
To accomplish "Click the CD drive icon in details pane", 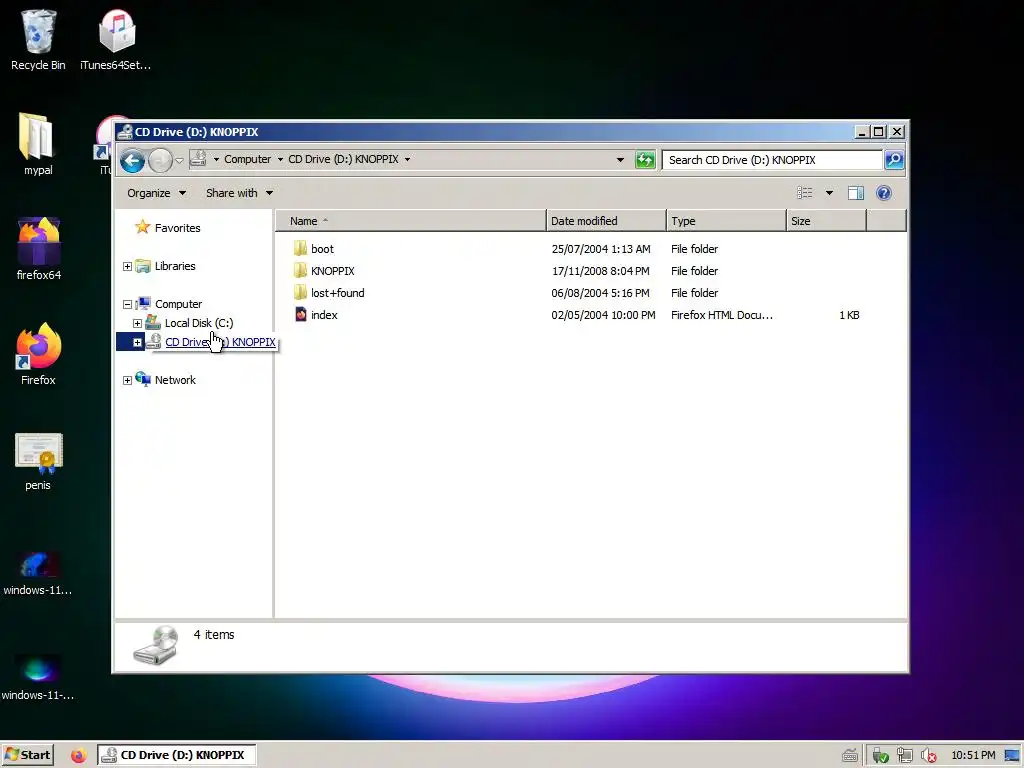I will point(155,645).
